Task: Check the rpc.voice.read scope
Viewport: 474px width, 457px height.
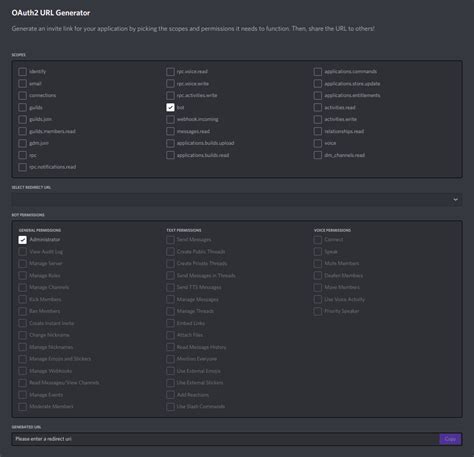Action: coord(170,72)
